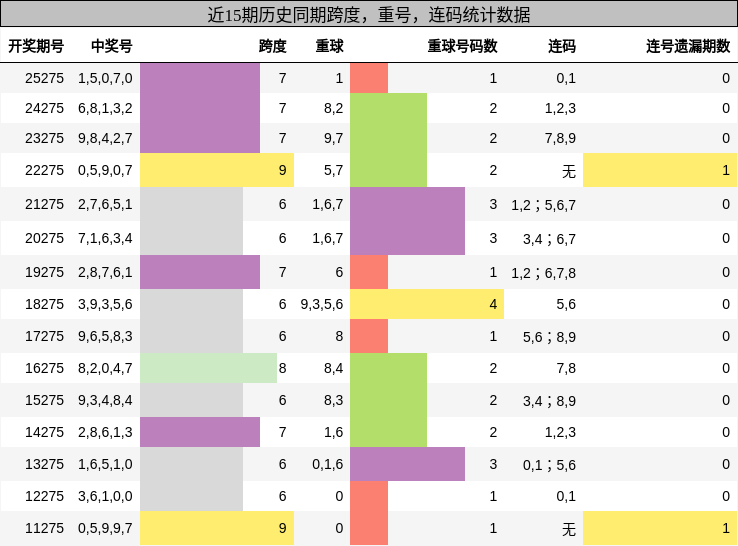Viewport: 738px width, 546px height.
Task: Select issue number 16275
Action: coord(44,368)
